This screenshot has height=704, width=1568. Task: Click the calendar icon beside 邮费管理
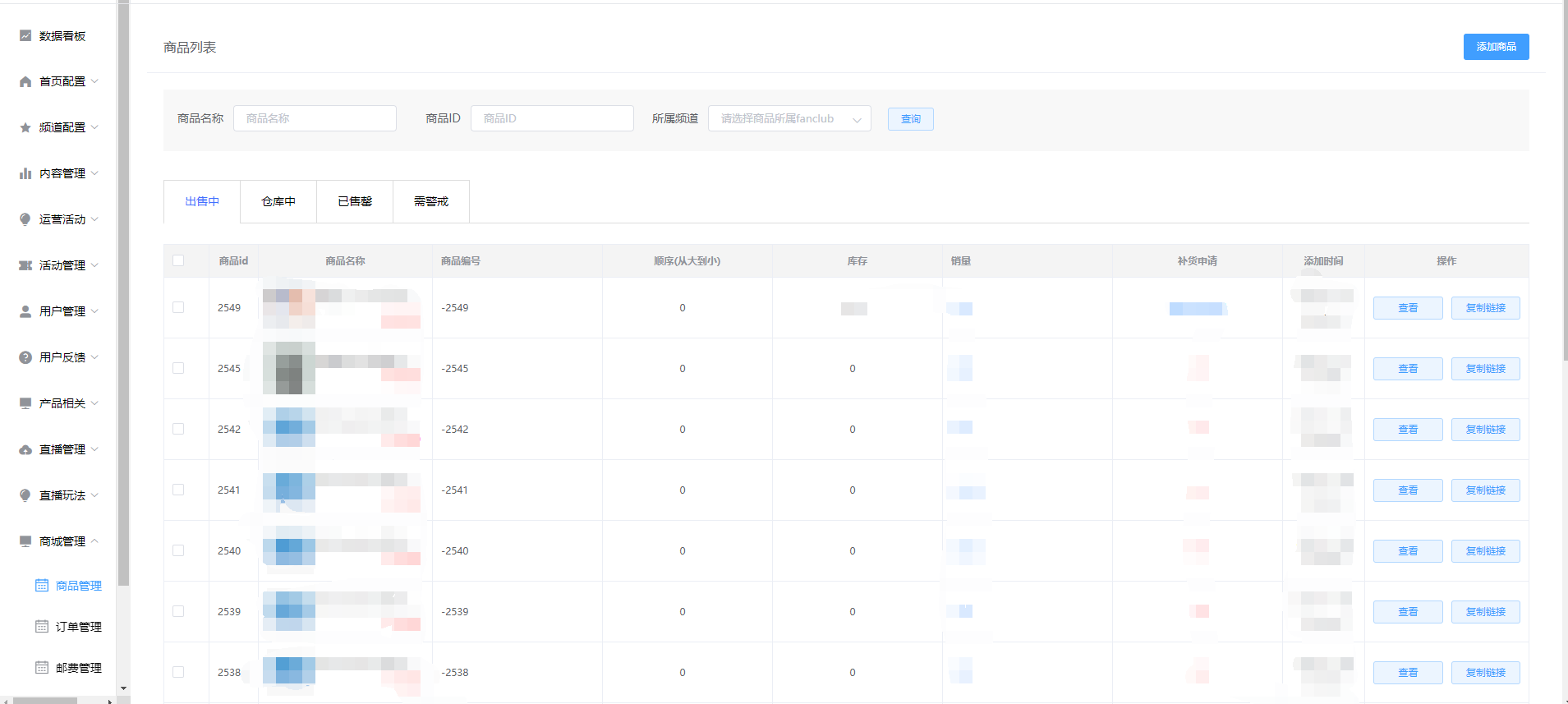(42, 668)
